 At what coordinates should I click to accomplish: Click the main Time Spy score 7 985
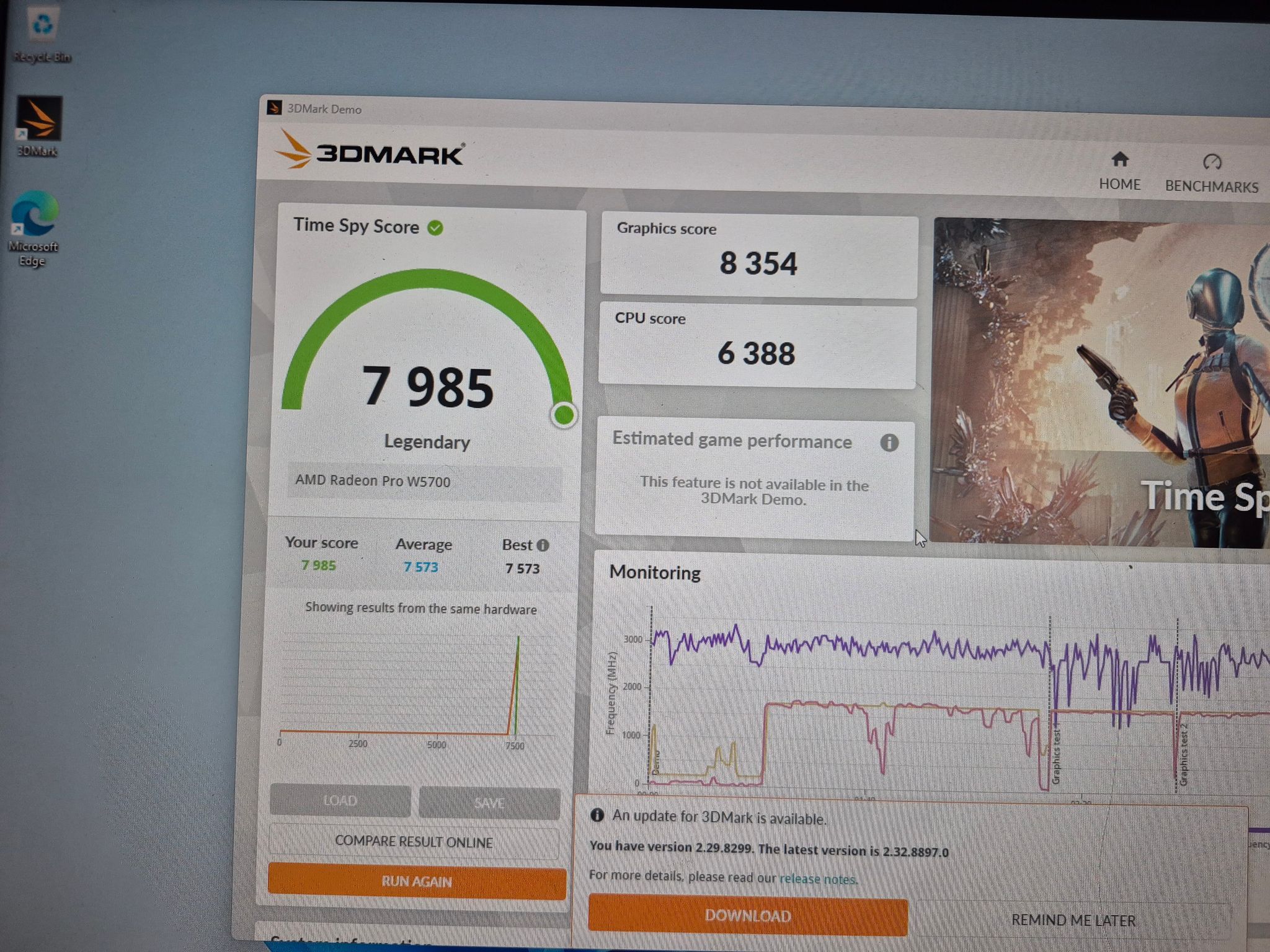(428, 387)
